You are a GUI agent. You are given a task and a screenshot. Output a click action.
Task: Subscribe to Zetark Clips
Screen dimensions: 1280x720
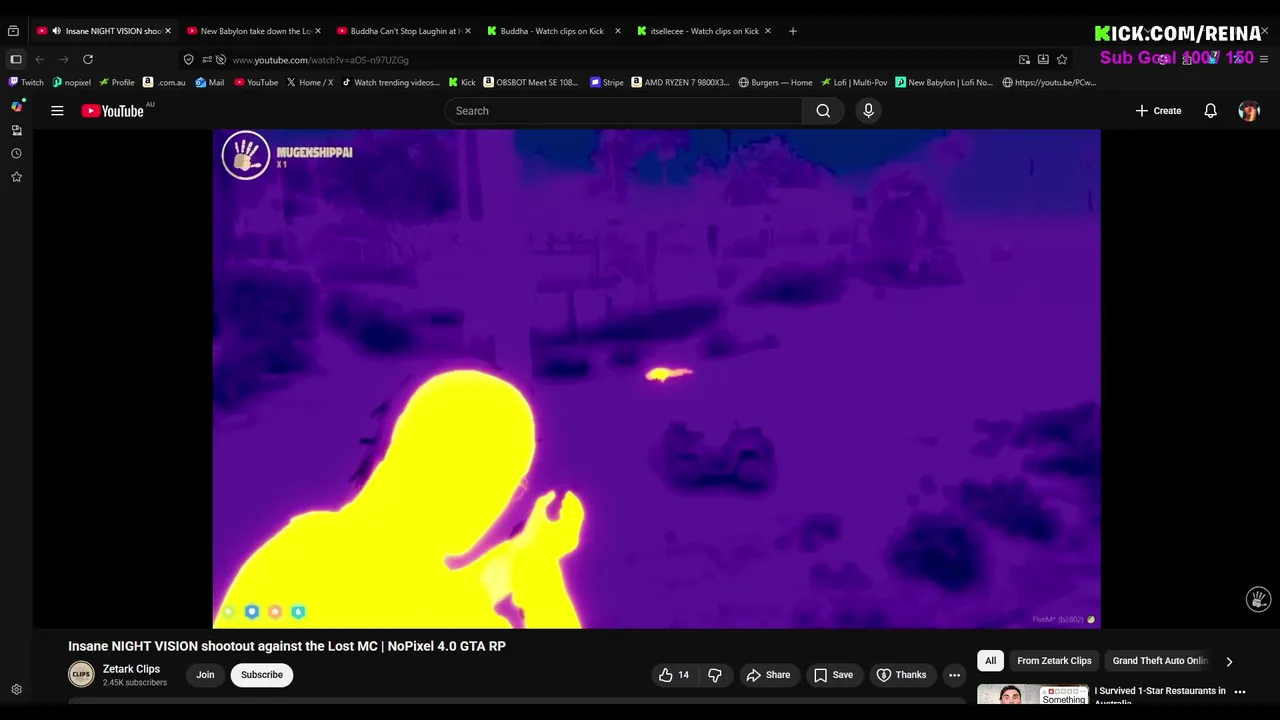262,675
